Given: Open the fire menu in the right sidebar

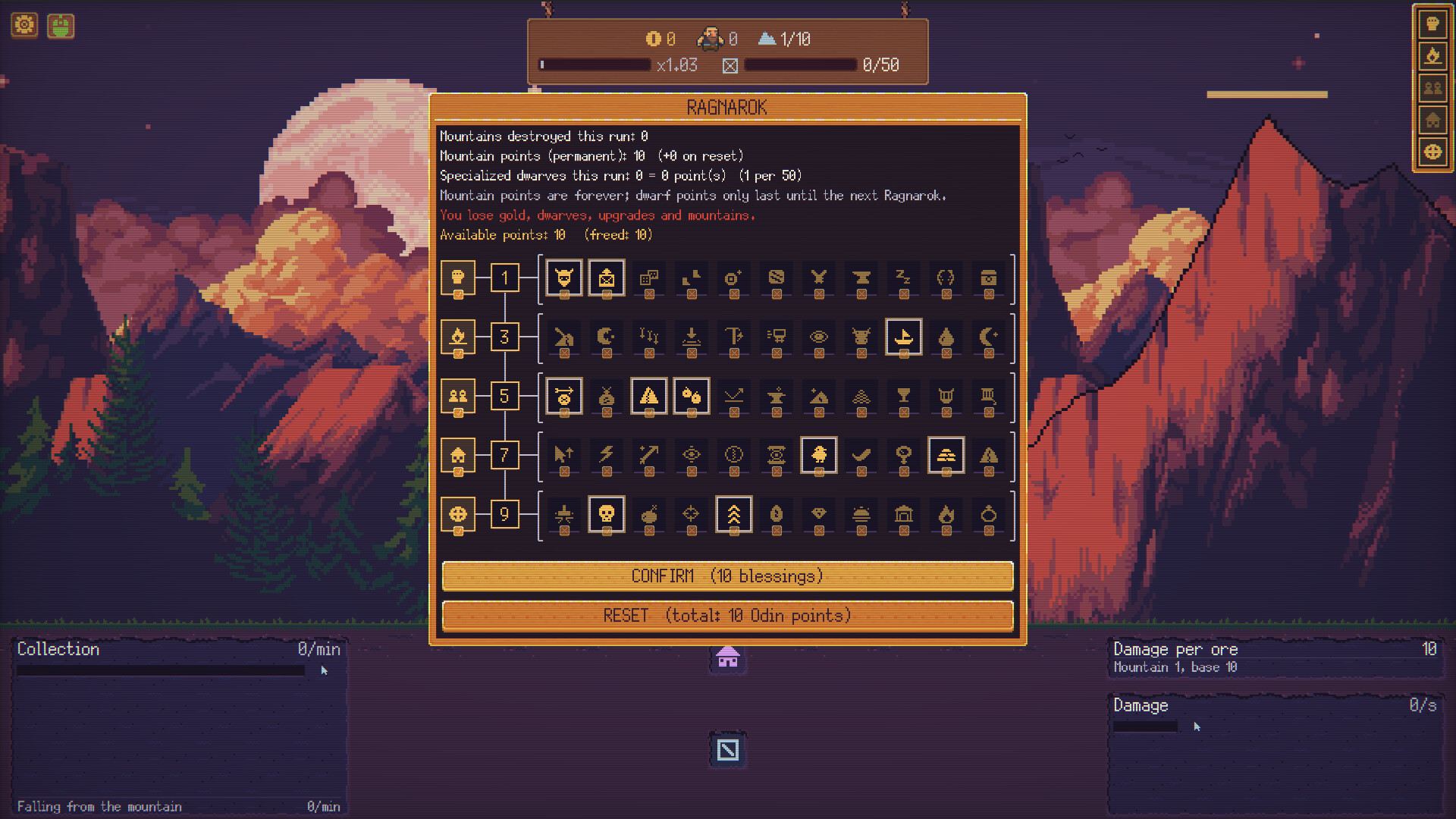Looking at the screenshot, I should (x=1432, y=56).
